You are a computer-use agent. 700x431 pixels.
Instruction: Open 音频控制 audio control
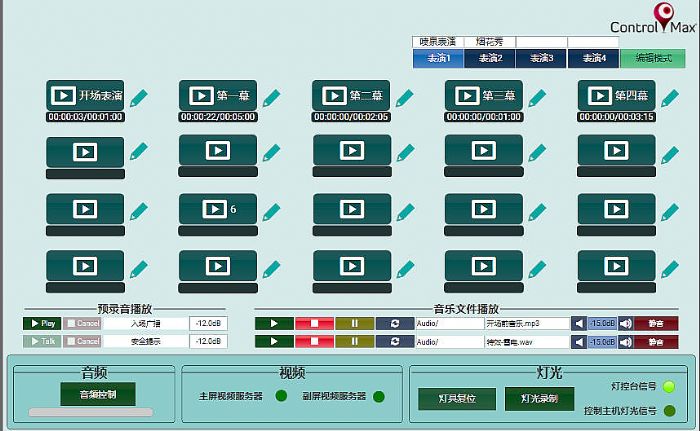pos(98,394)
